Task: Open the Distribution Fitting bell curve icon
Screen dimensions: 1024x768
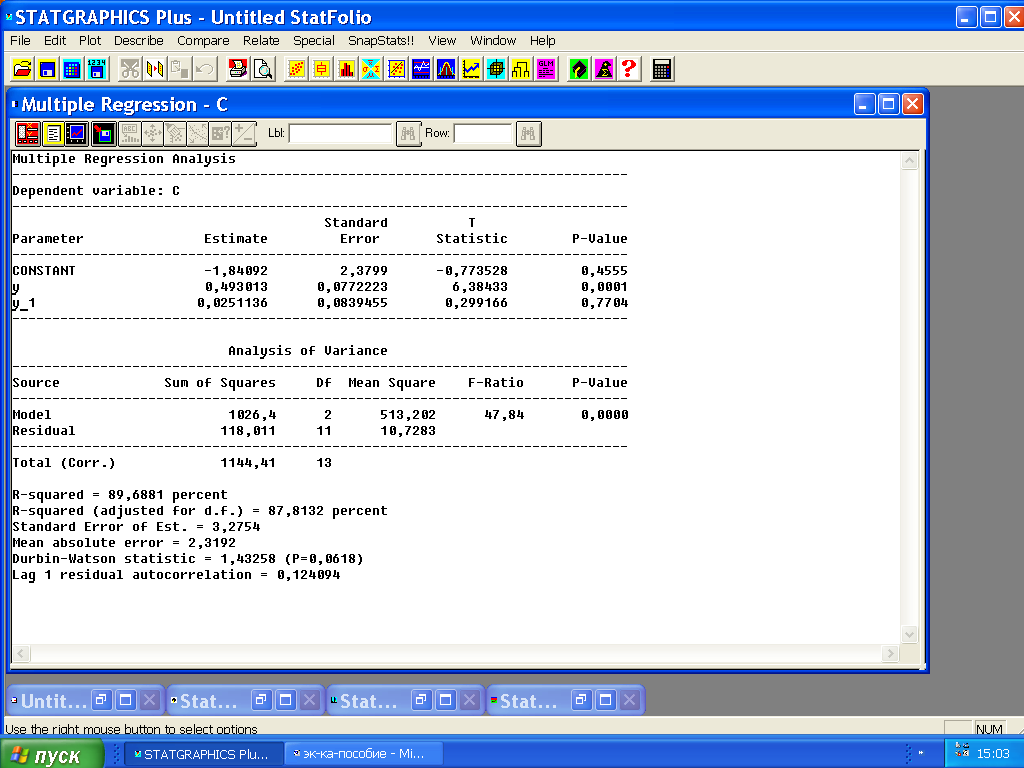Action: click(445, 69)
